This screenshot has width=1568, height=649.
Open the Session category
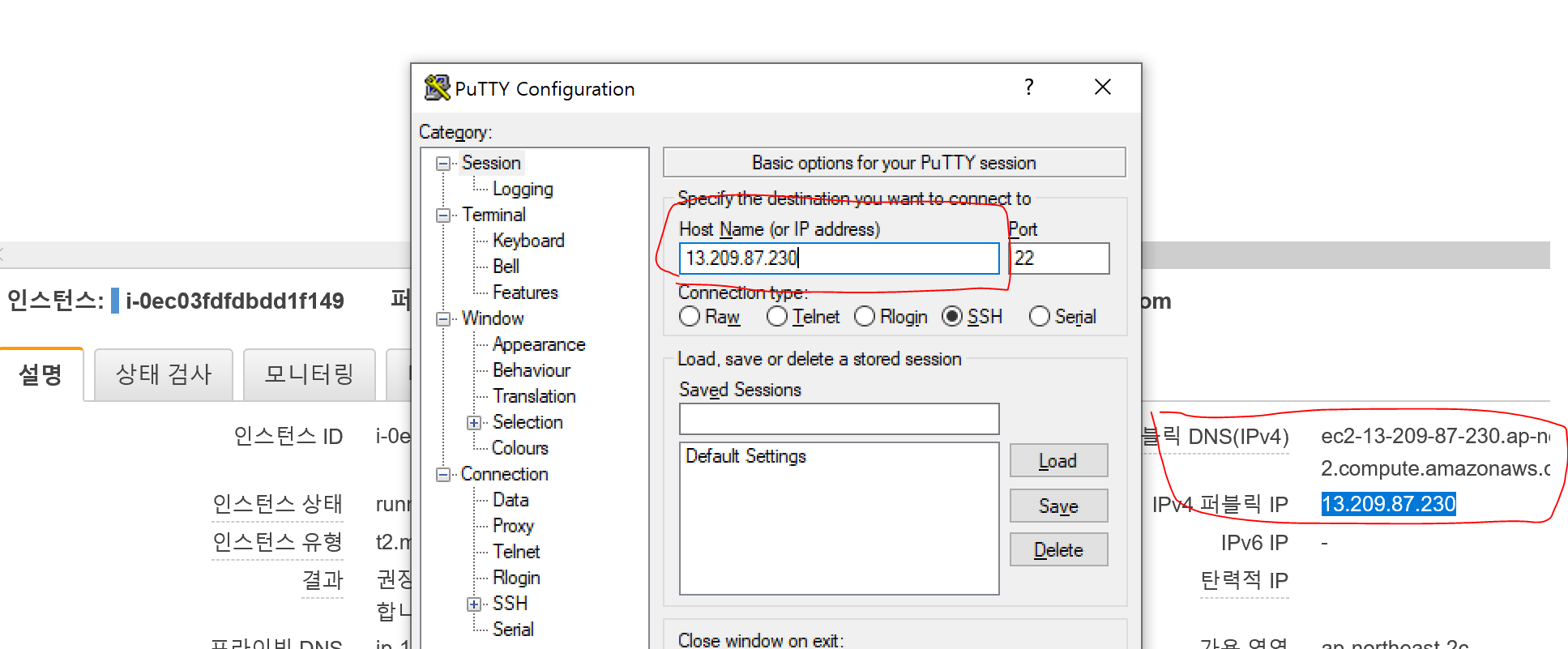(491, 163)
